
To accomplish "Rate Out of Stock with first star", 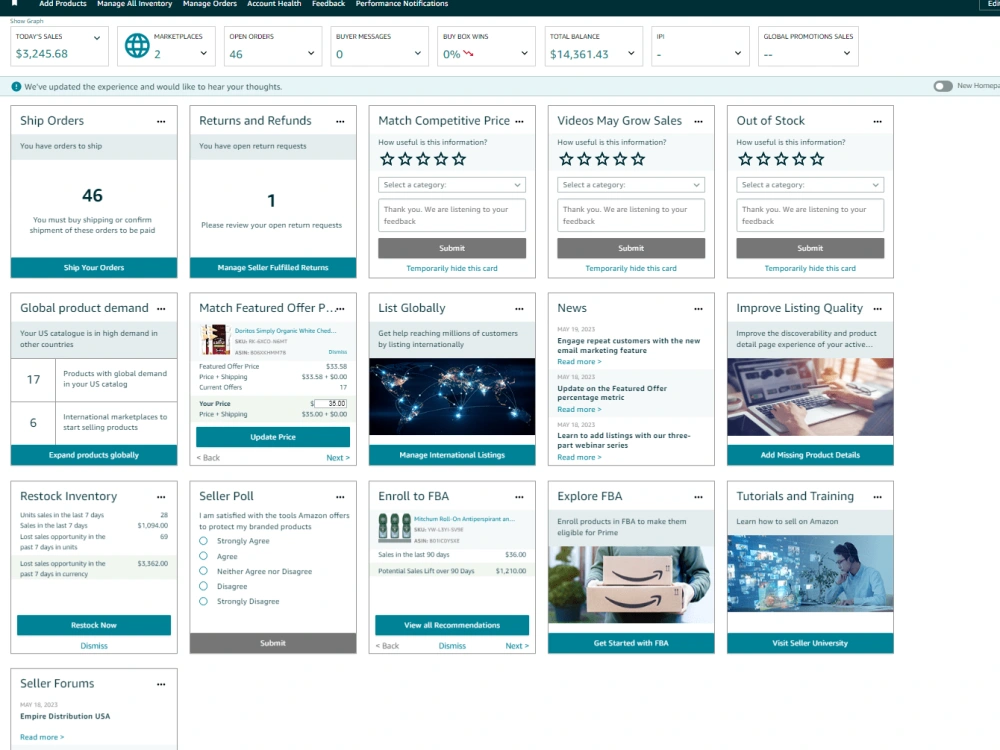I will (x=746, y=159).
